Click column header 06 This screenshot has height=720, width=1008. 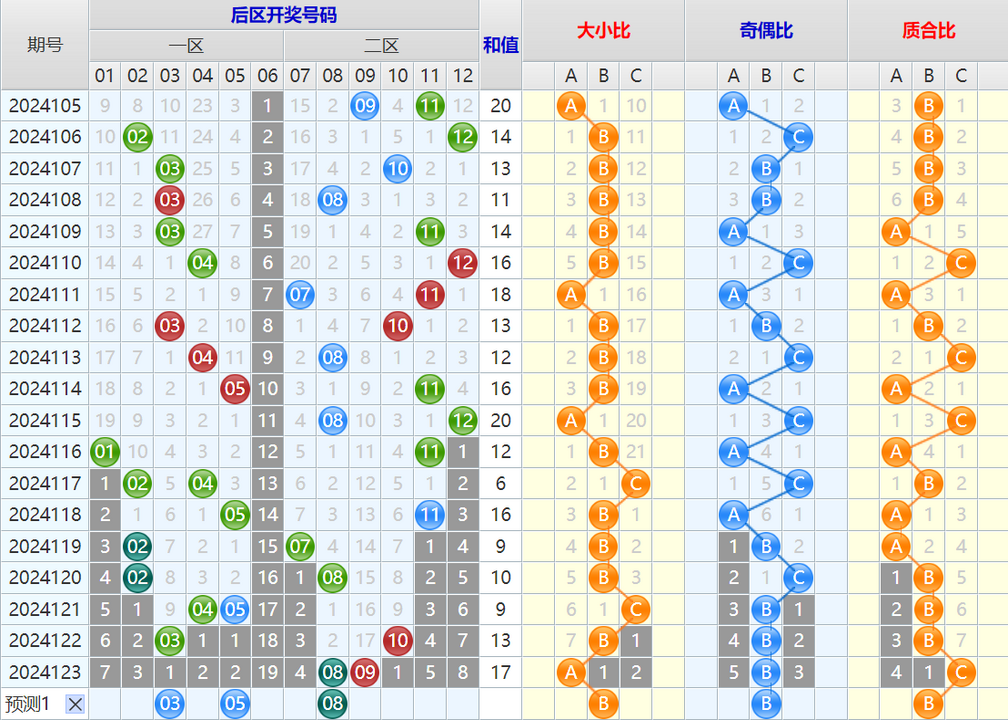[x=267, y=76]
